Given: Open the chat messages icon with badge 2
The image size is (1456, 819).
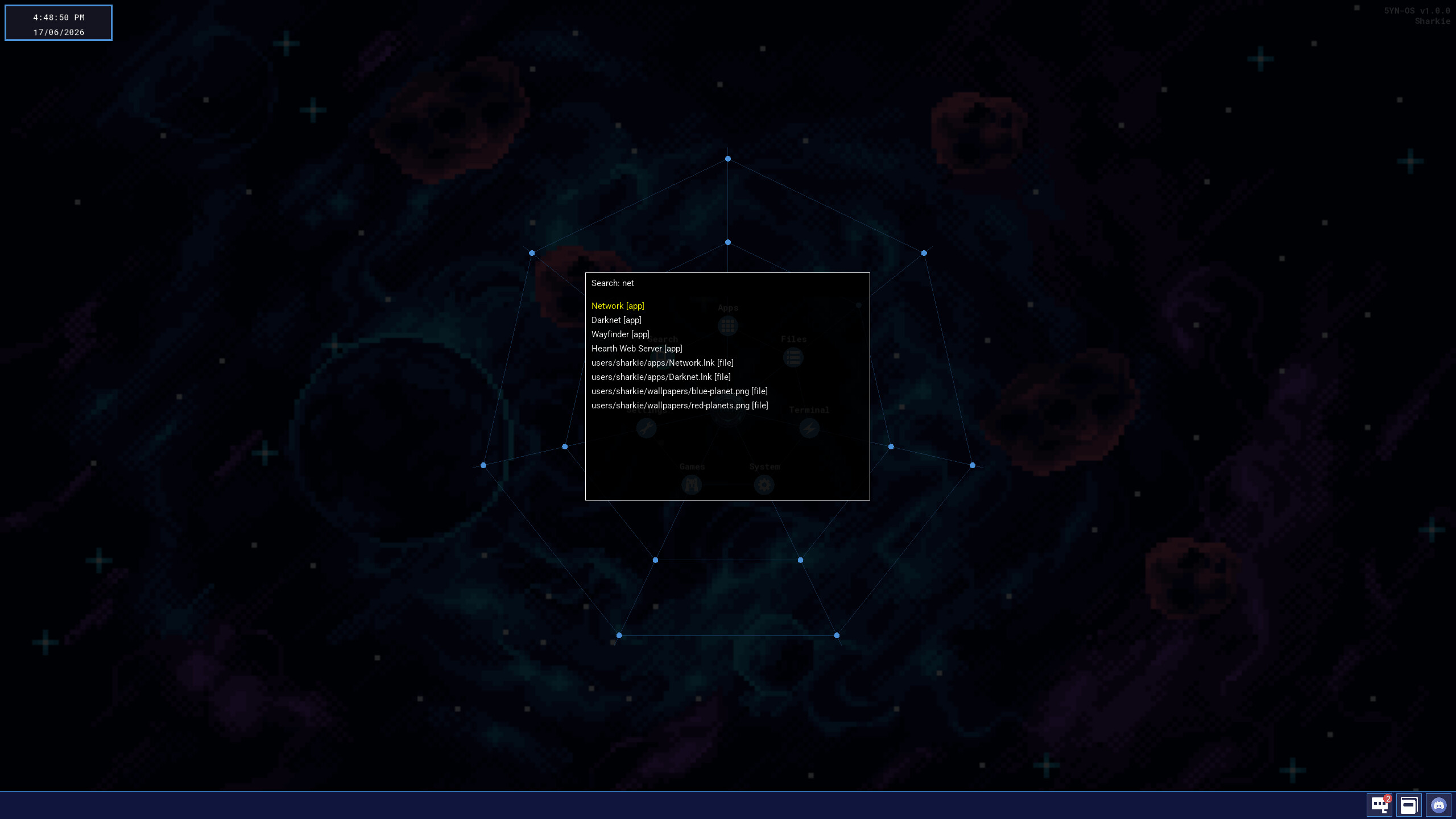Looking at the screenshot, I should [x=1380, y=805].
